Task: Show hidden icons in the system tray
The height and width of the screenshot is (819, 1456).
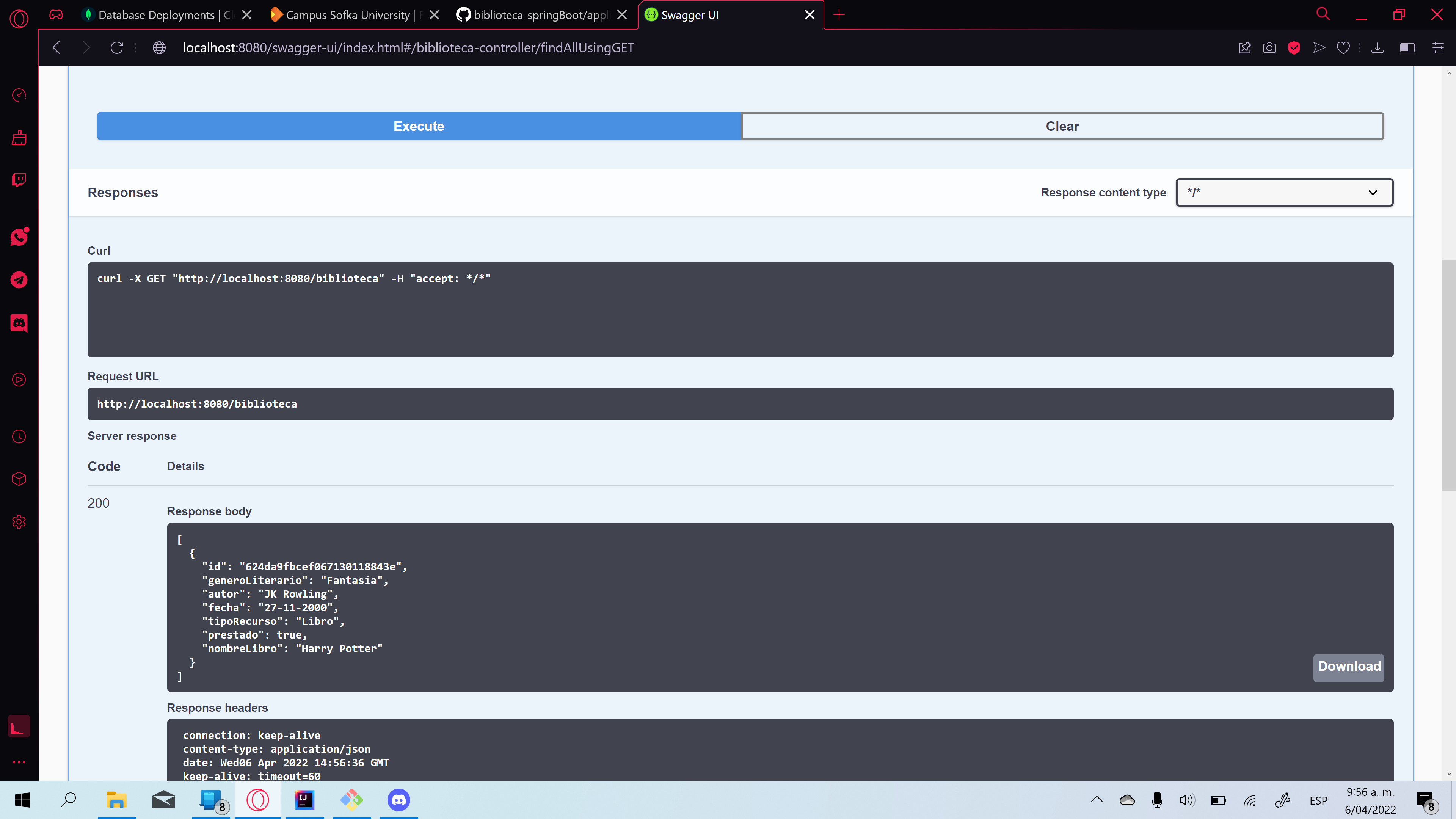Action: tap(1097, 800)
